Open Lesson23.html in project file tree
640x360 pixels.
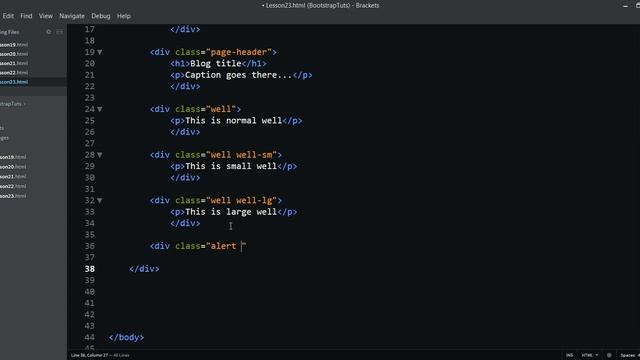[x=13, y=196]
